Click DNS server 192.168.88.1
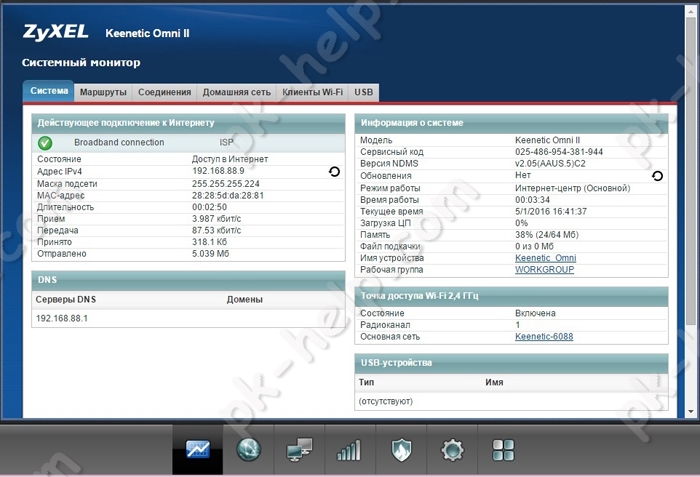This screenshot has height=477, width=700. (x=62, y=318)
